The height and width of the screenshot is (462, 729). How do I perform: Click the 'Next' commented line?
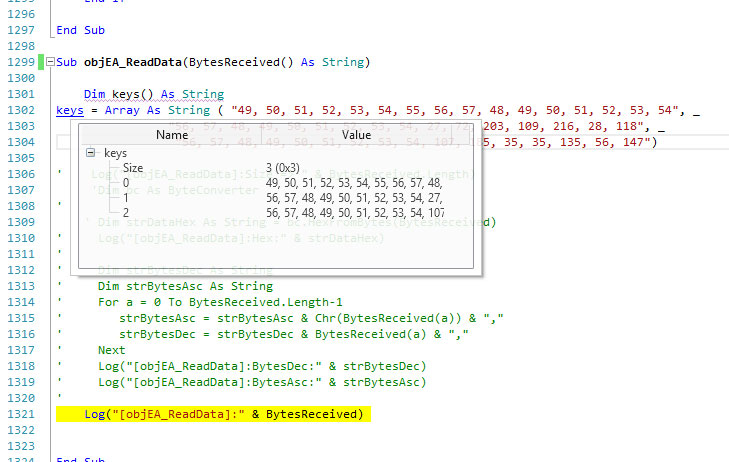[111, 350]
